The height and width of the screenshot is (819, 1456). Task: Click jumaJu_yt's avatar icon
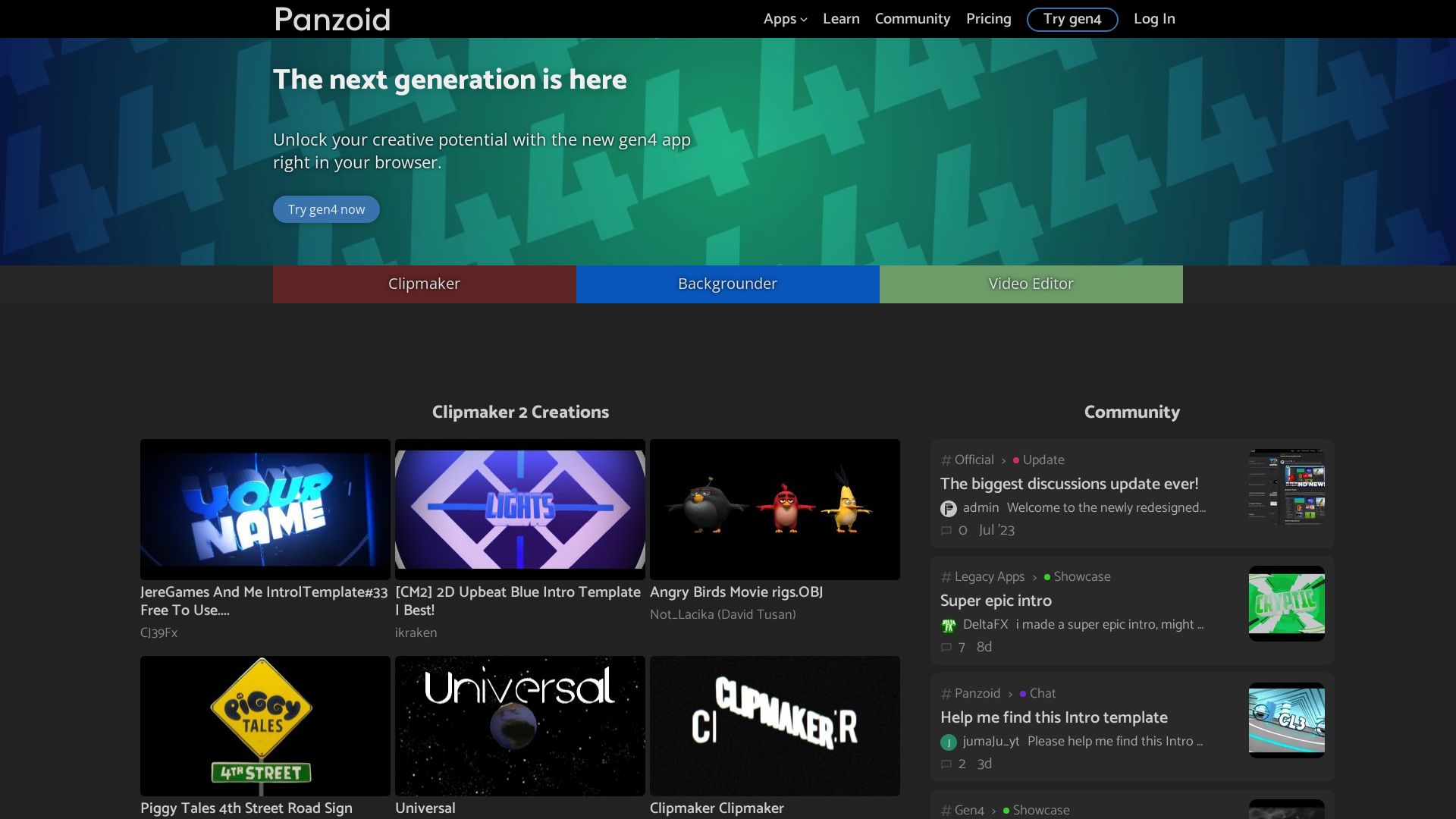948,742
